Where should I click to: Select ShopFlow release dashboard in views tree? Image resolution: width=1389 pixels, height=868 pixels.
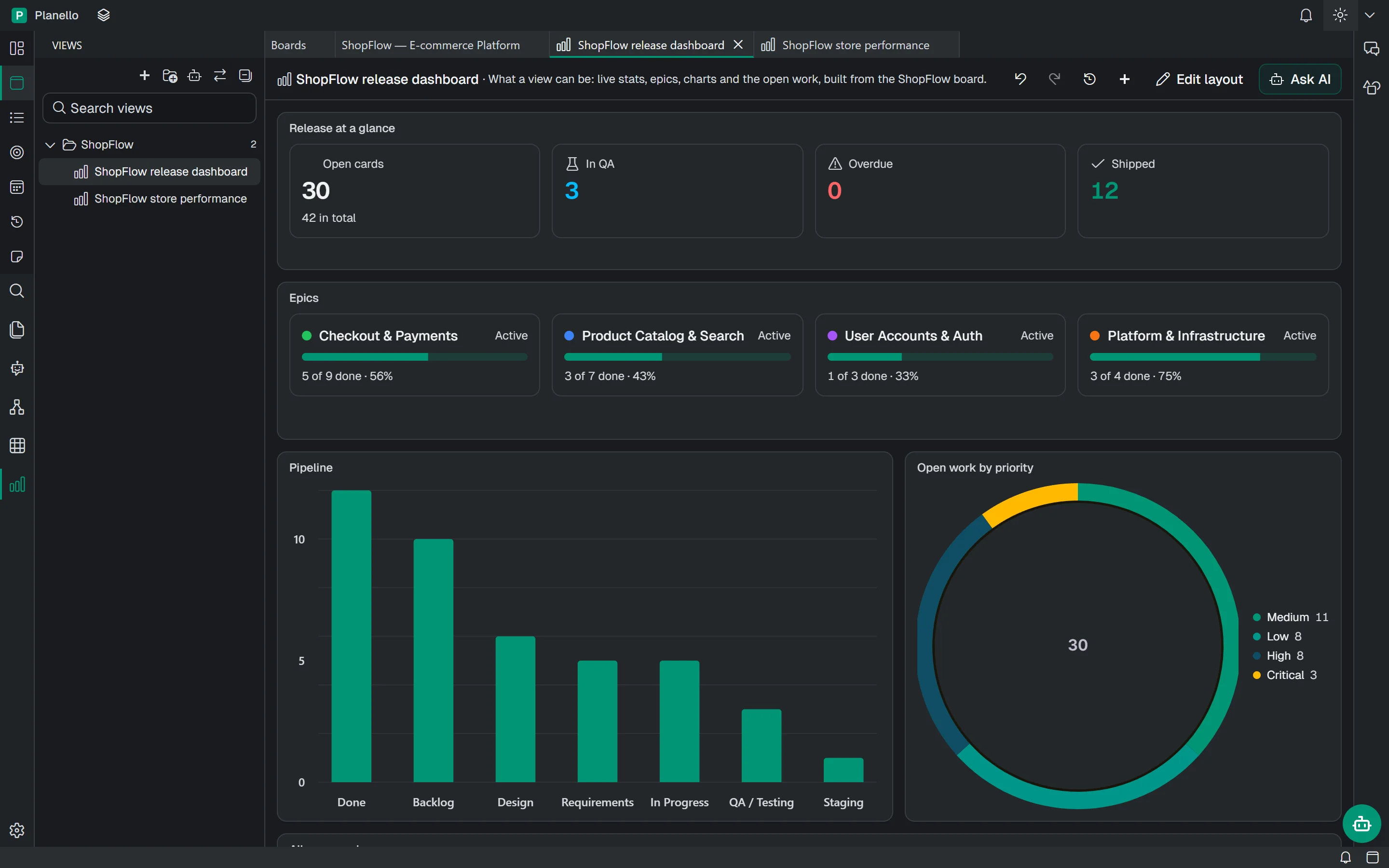point(149,172)
